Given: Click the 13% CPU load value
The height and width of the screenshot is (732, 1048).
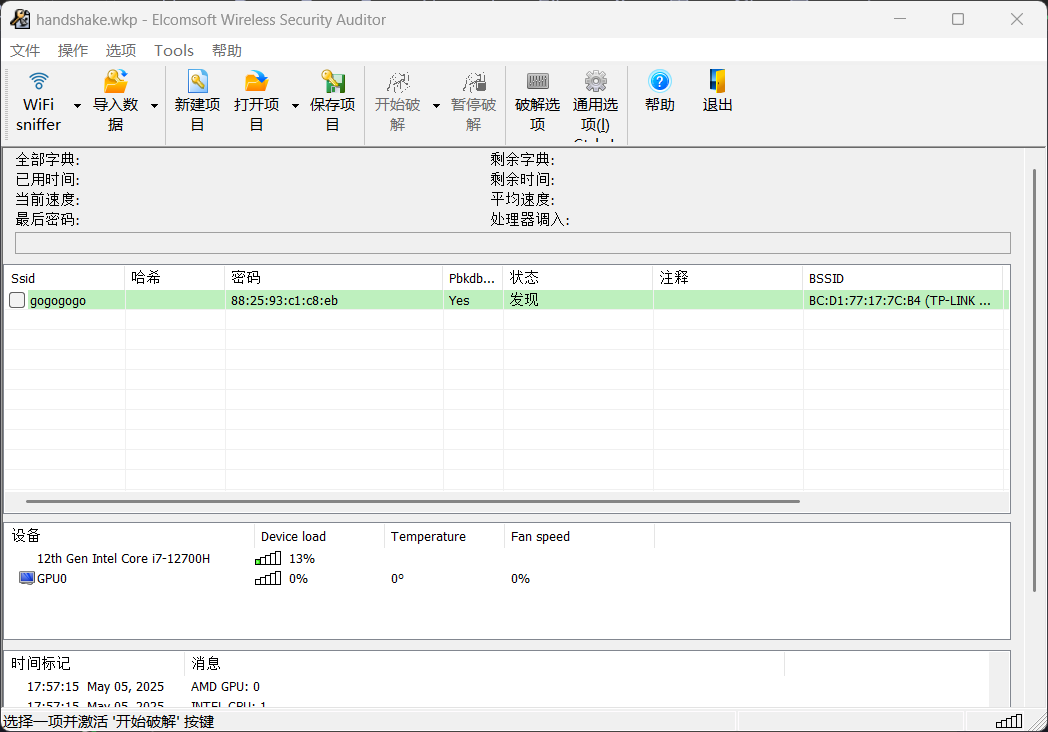Looking at the screenshot, I should [x=302, y=558].
